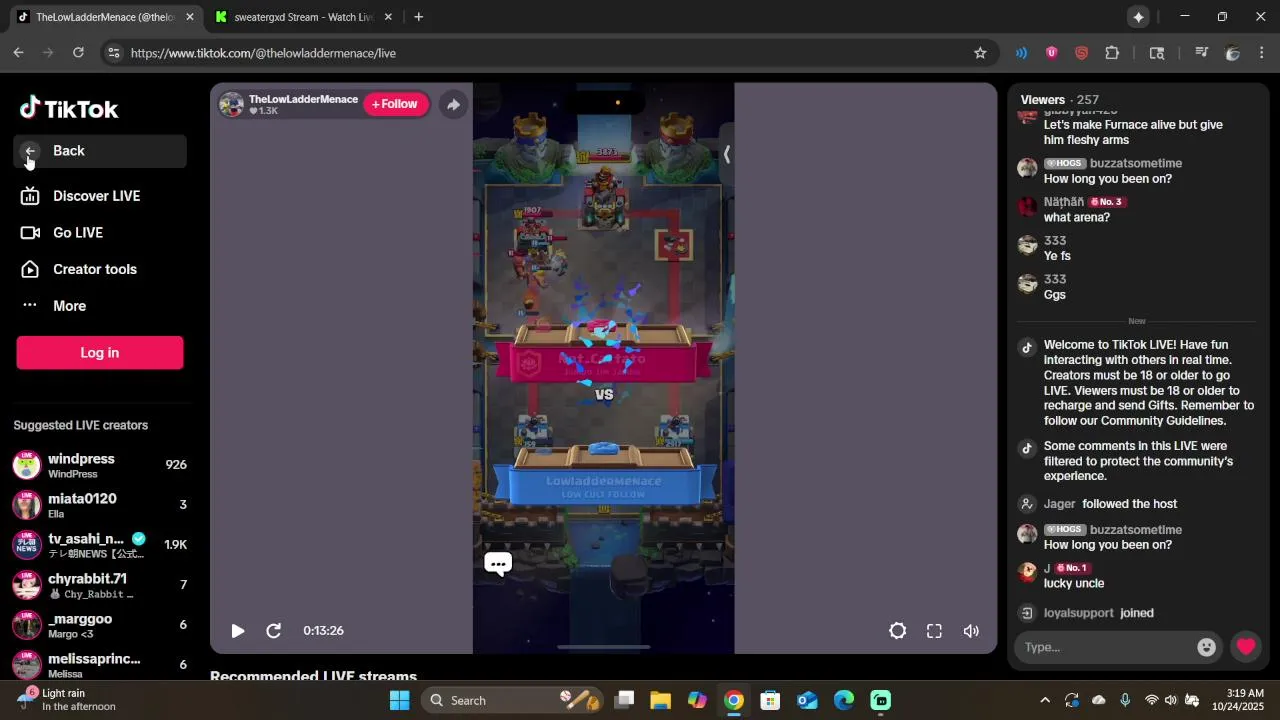
Task: Open Gemini sparkle button in title bar
Action: pyautogui.click(x=1138, y=17)
